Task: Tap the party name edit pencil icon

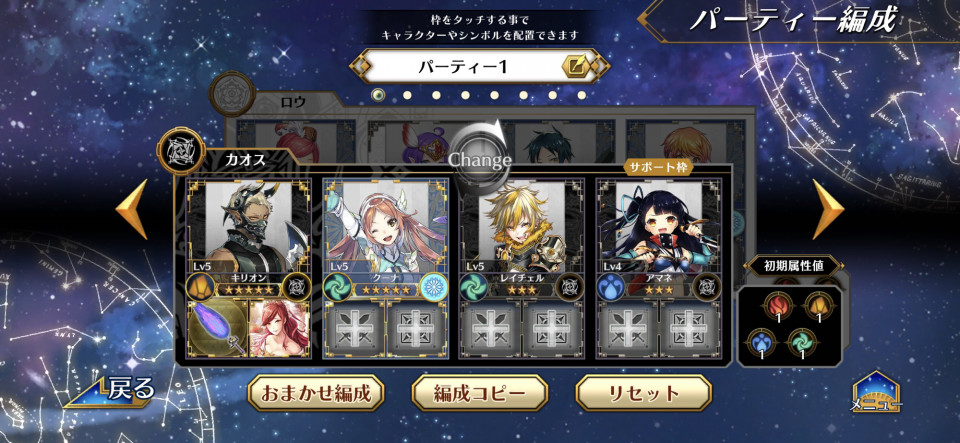Action: click(577, 65)
